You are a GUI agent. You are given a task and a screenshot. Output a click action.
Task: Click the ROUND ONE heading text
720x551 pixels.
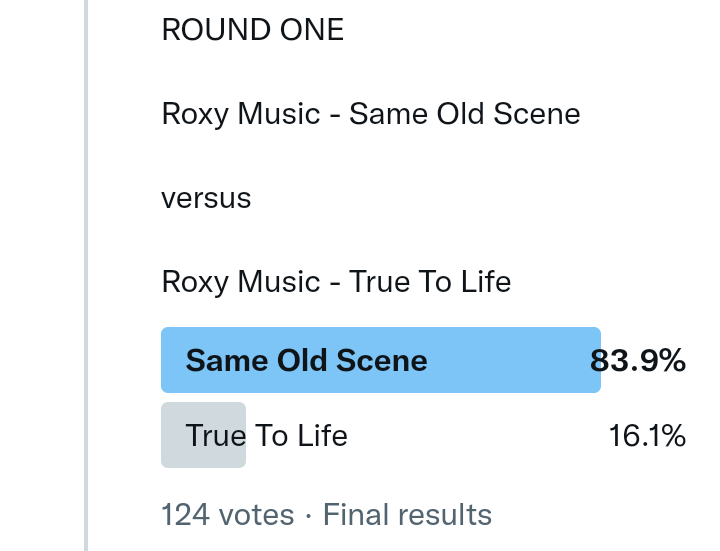[252, 30]
